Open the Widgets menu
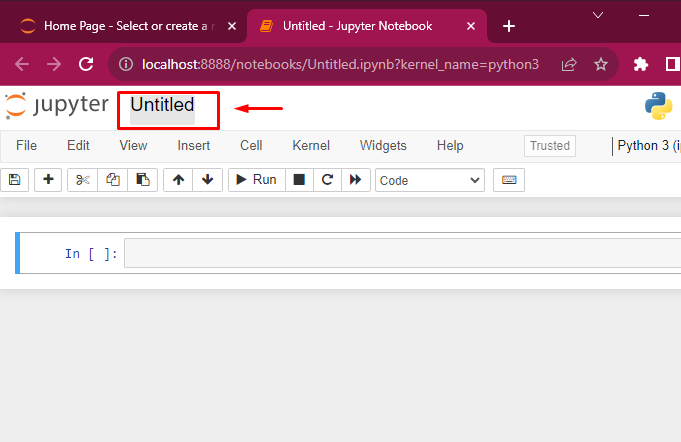 click(383, 145)
